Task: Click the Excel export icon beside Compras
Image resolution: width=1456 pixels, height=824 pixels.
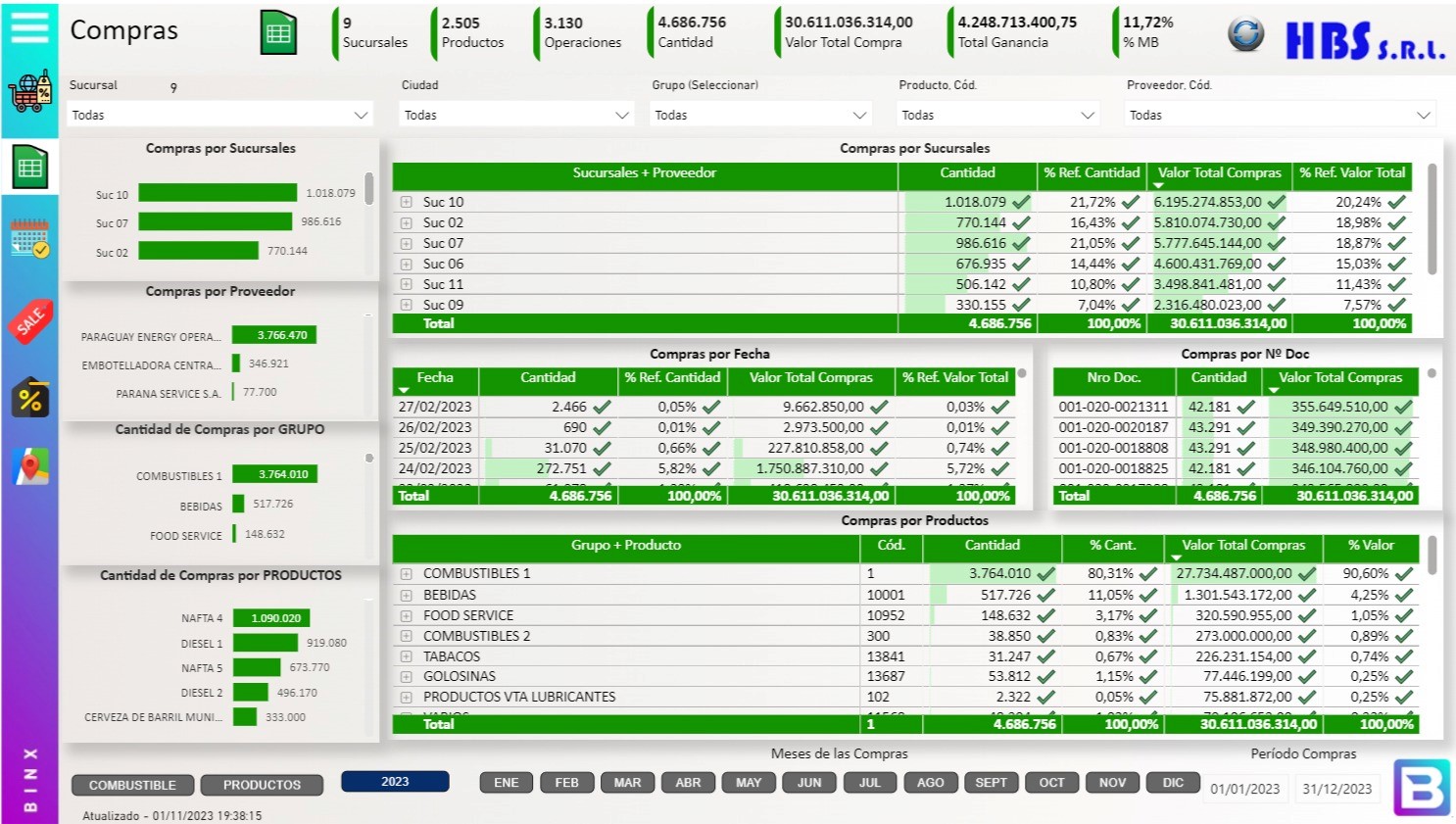Action: [278, 32]
